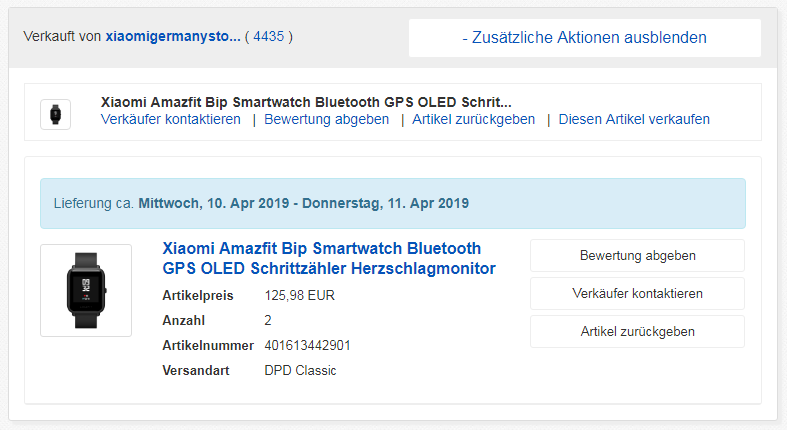Click the delivery date banner
This screenshot has height=430, width=787.
[392, 203]
